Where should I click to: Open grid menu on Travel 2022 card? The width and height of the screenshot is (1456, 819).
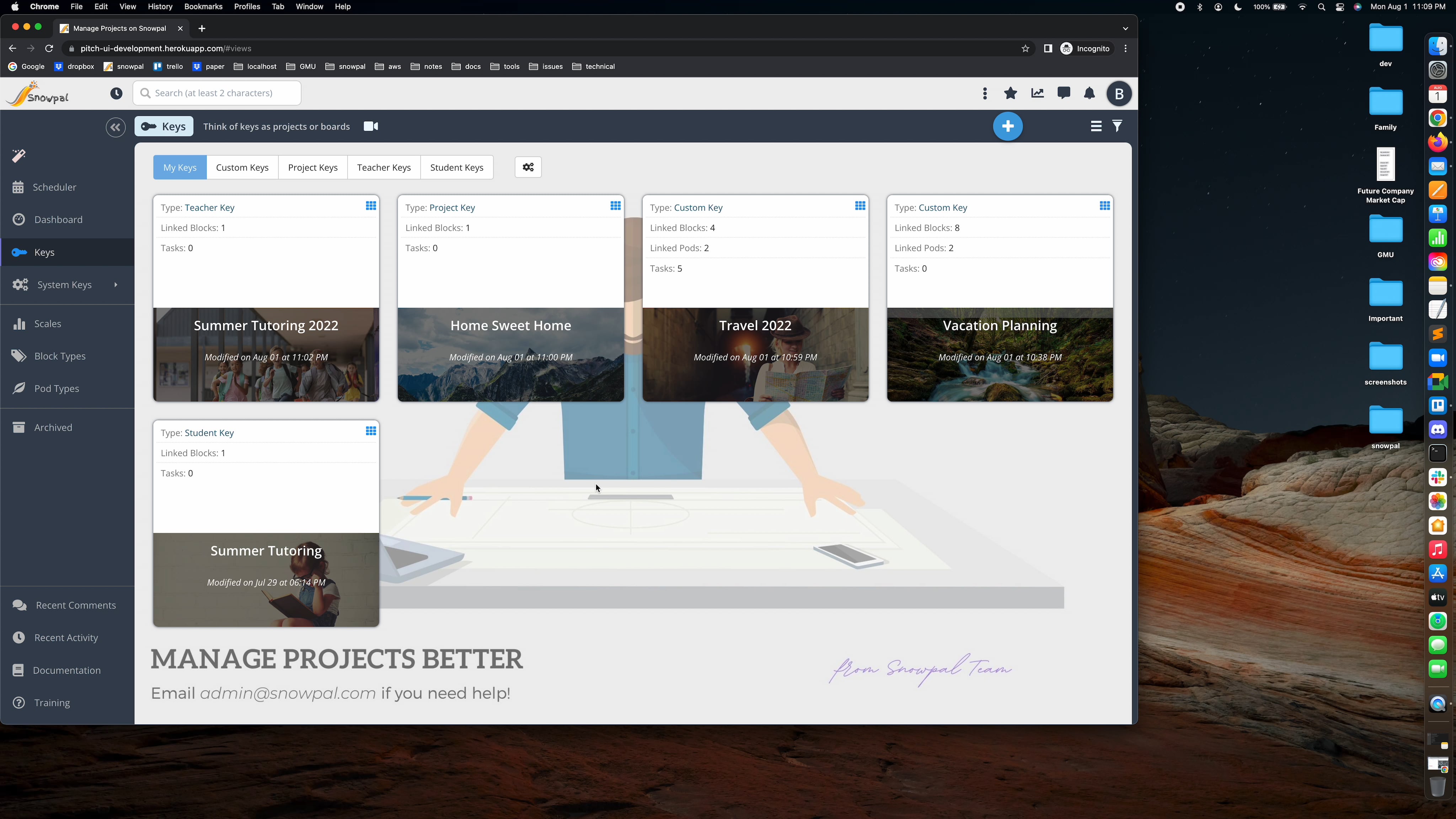point(860,206)
